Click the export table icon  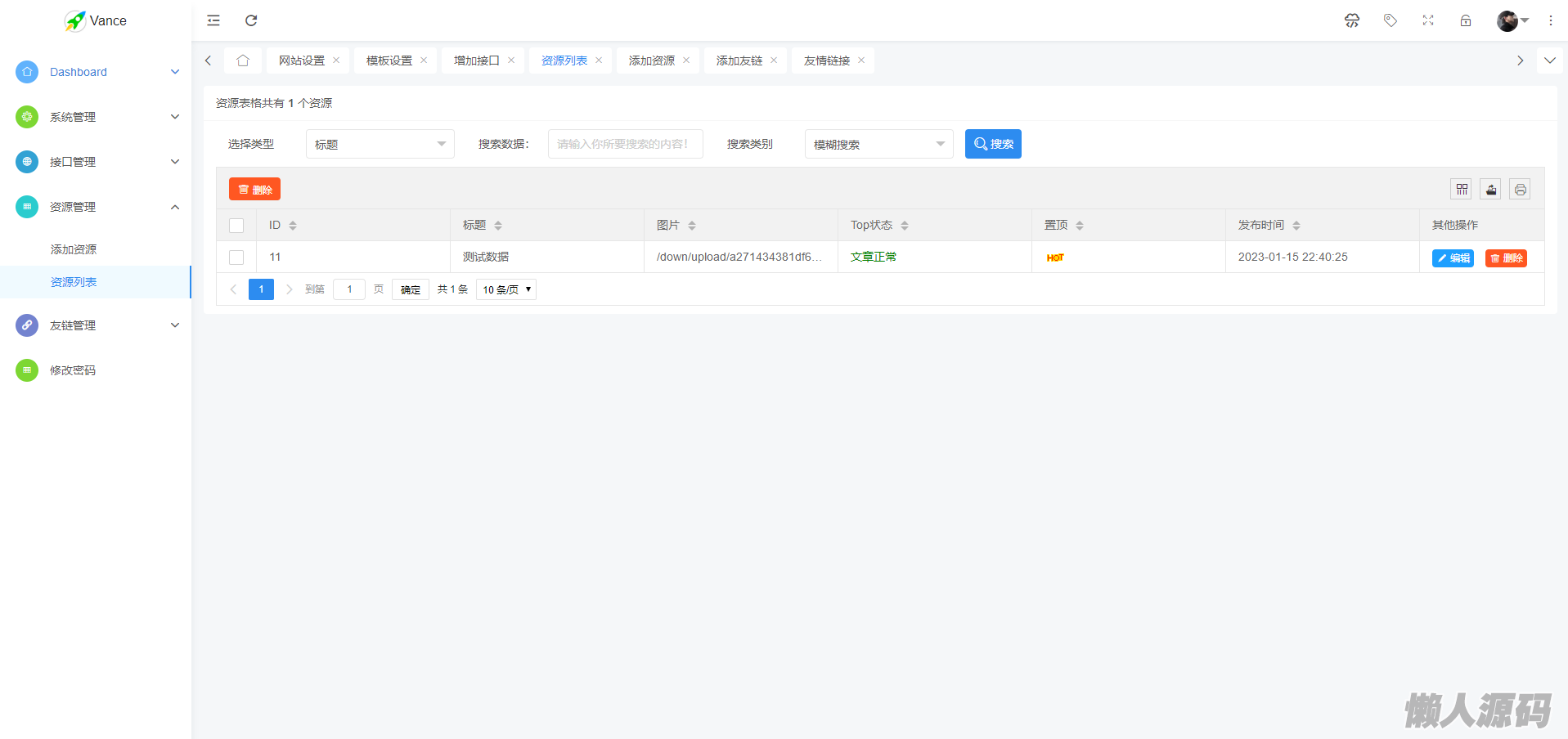1491,190
